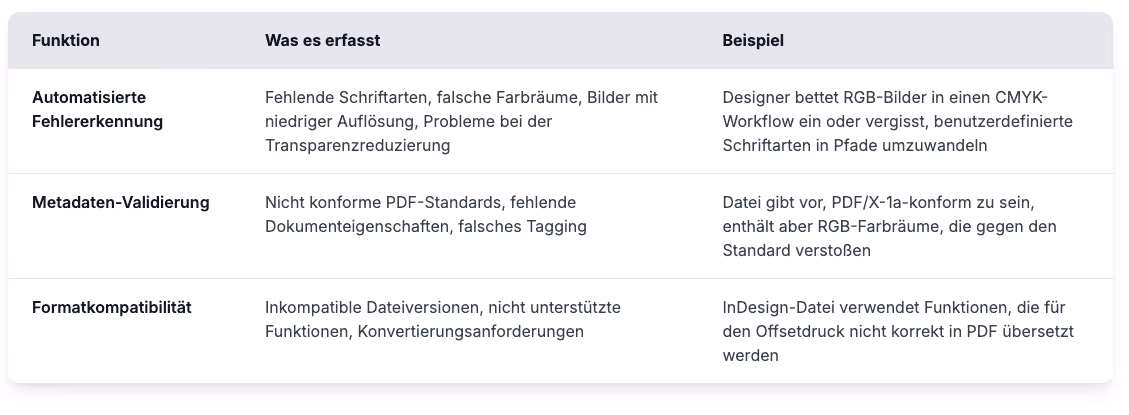Click the word 'Dokumenteigenschaften'
This screenshot has width=1129, height=415.
click(x=357, y=226)
